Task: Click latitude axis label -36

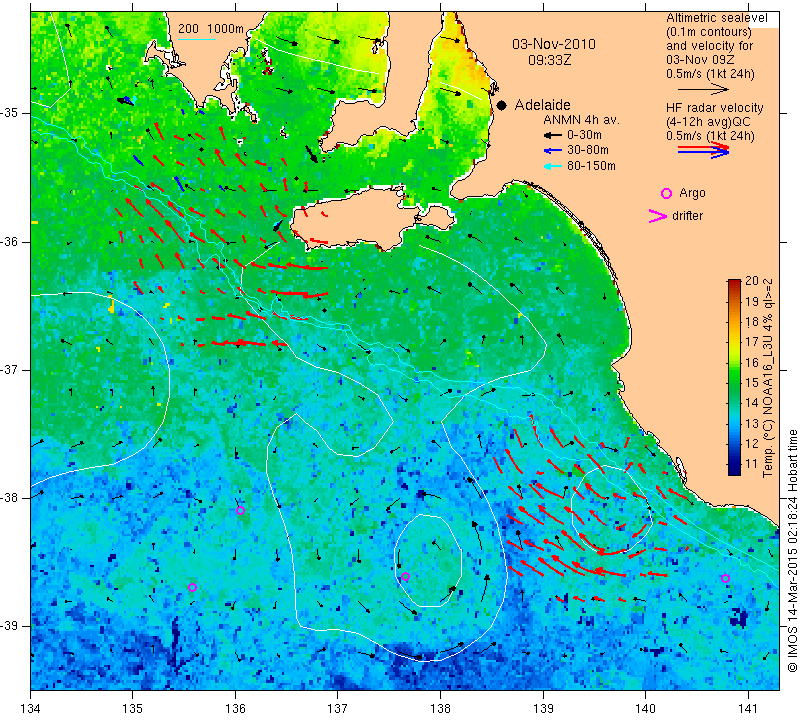Action: coord(9,241)
